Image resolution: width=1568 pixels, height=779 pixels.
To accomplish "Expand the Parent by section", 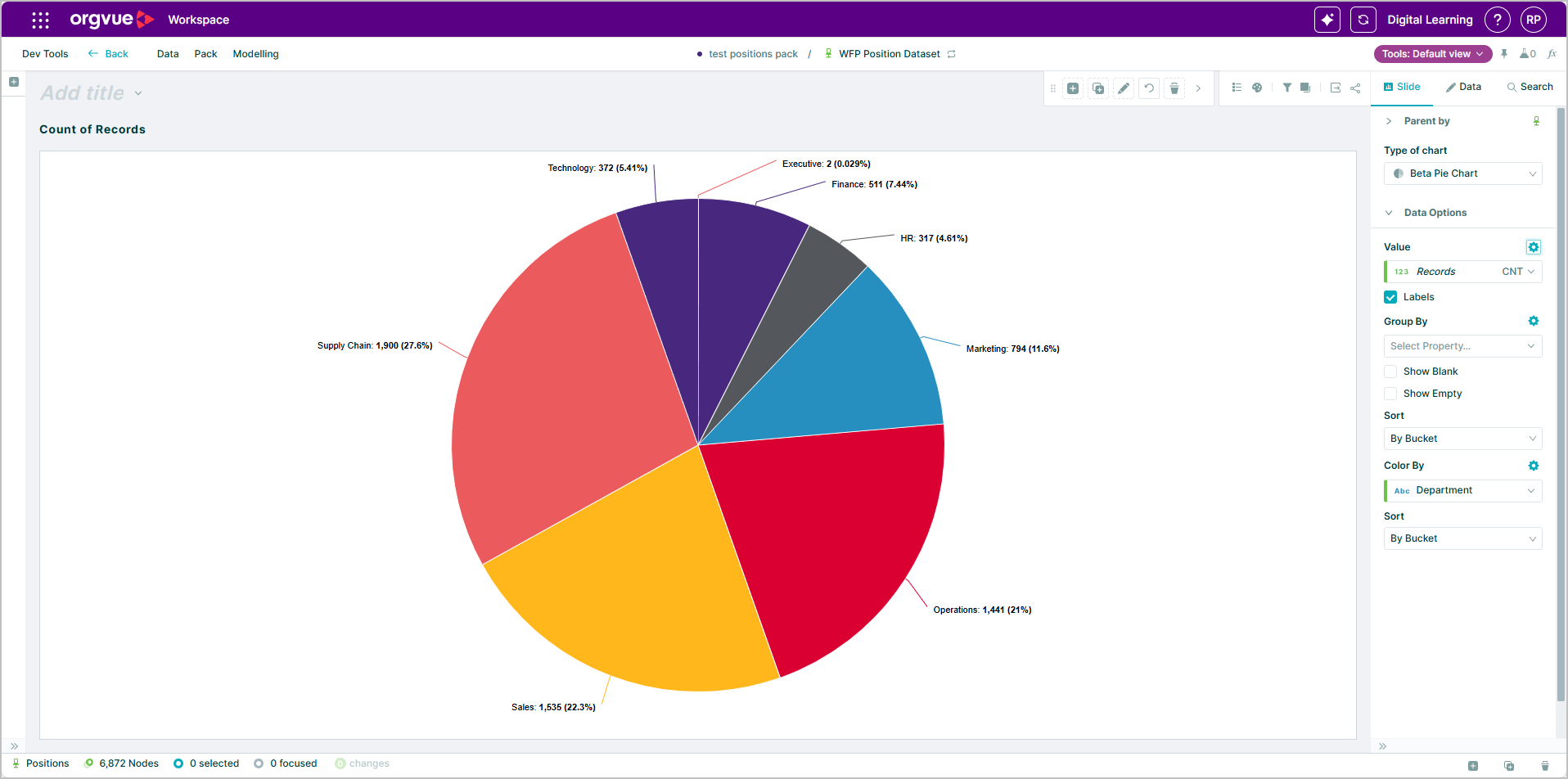I will coord(1389,121).
